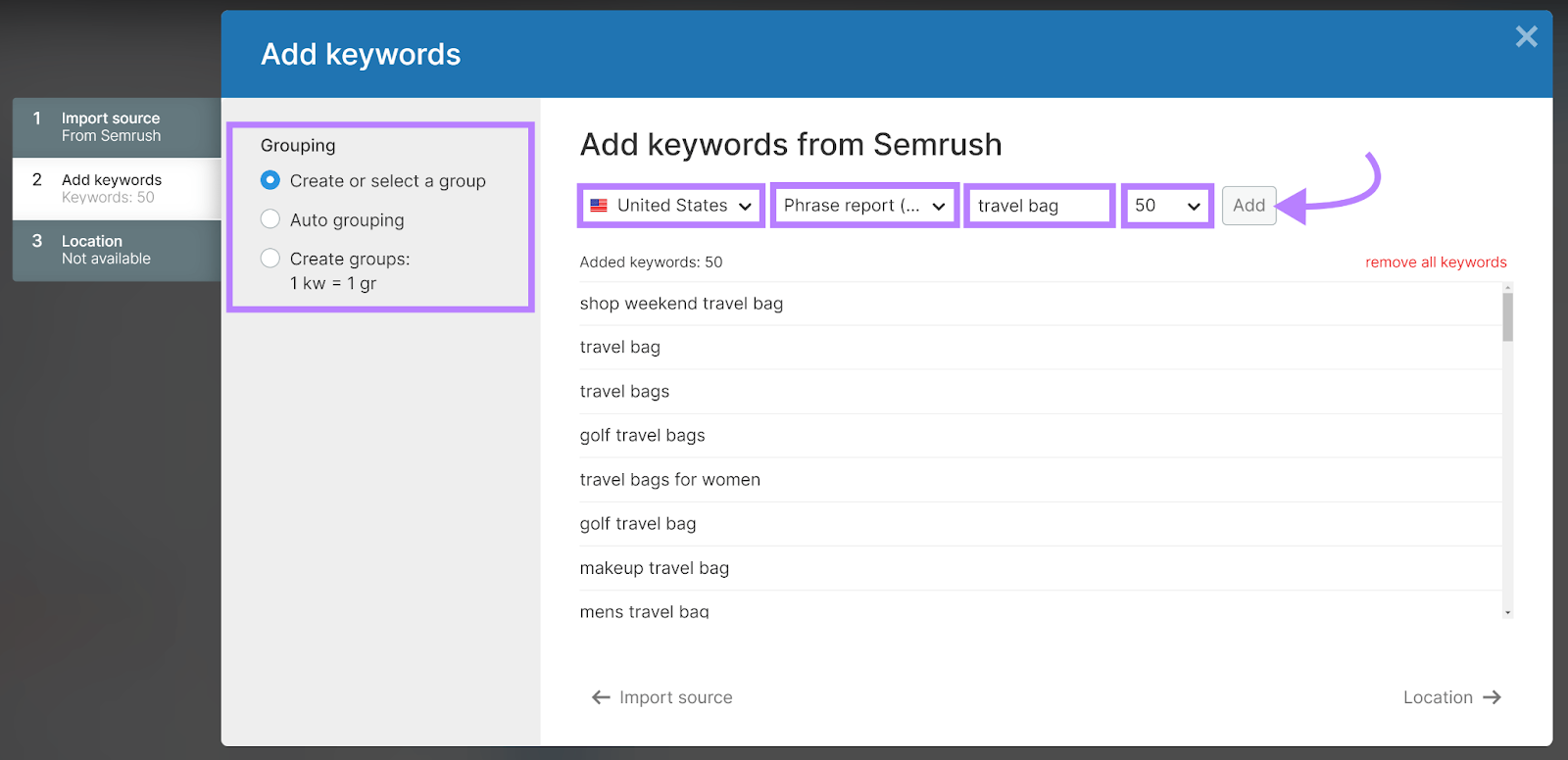The width and height of the screenshot is (1568, 760).
Task: Click the Add button
Action: click(1249, 206)
